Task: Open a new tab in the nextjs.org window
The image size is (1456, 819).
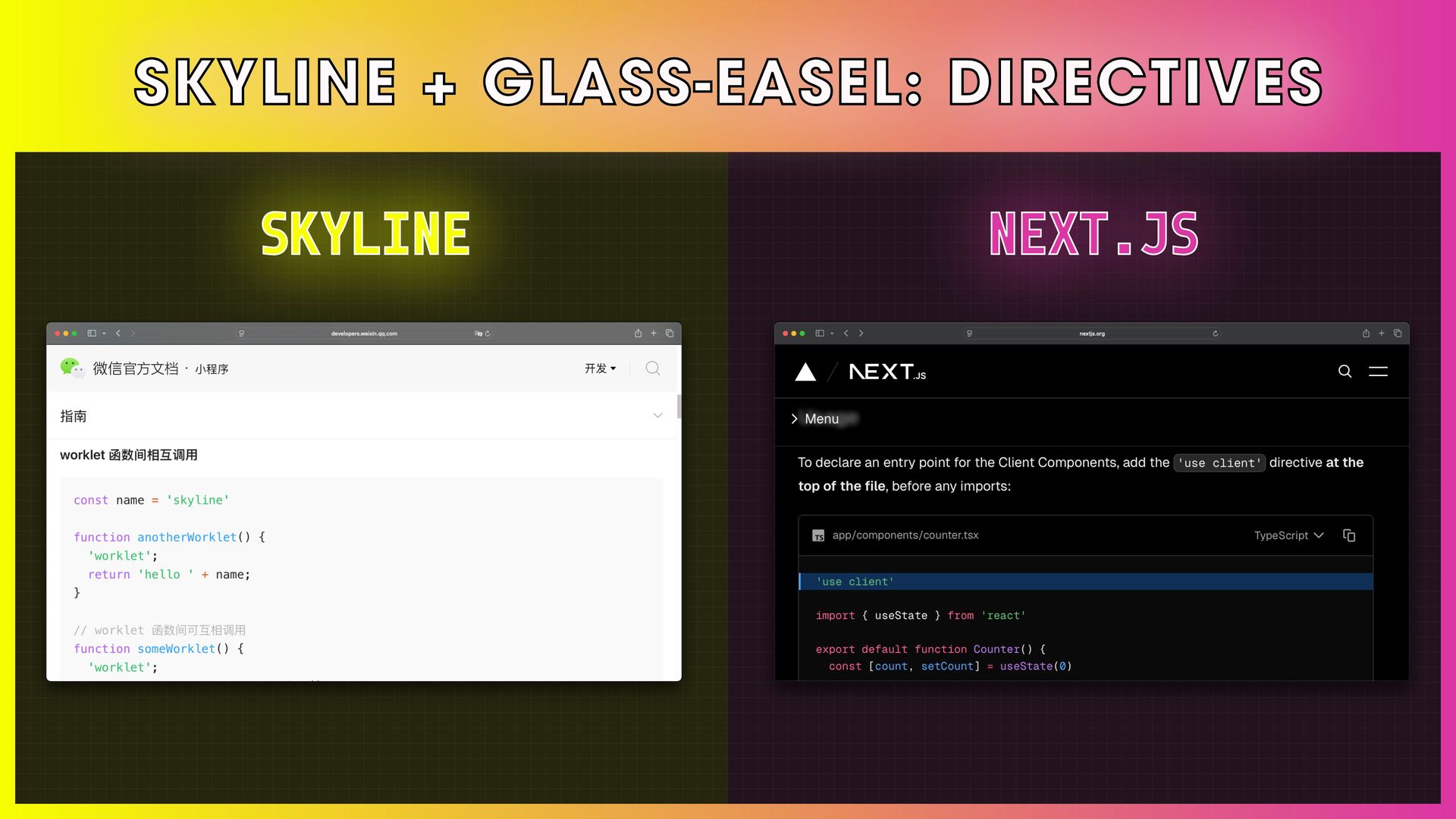Action: [x=1381, y=333]
